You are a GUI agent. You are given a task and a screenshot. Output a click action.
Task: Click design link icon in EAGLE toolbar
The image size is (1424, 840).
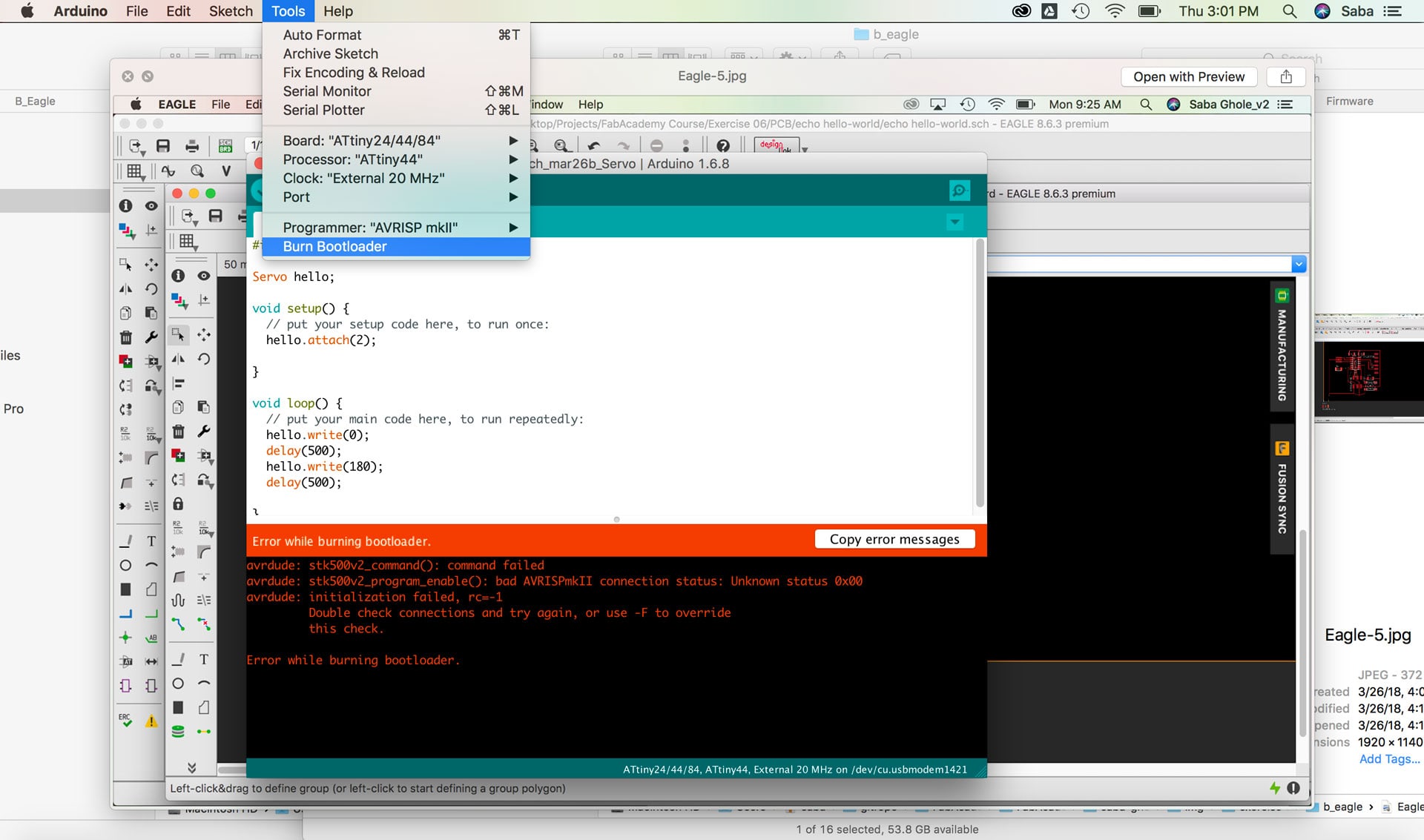pos(777,145)
